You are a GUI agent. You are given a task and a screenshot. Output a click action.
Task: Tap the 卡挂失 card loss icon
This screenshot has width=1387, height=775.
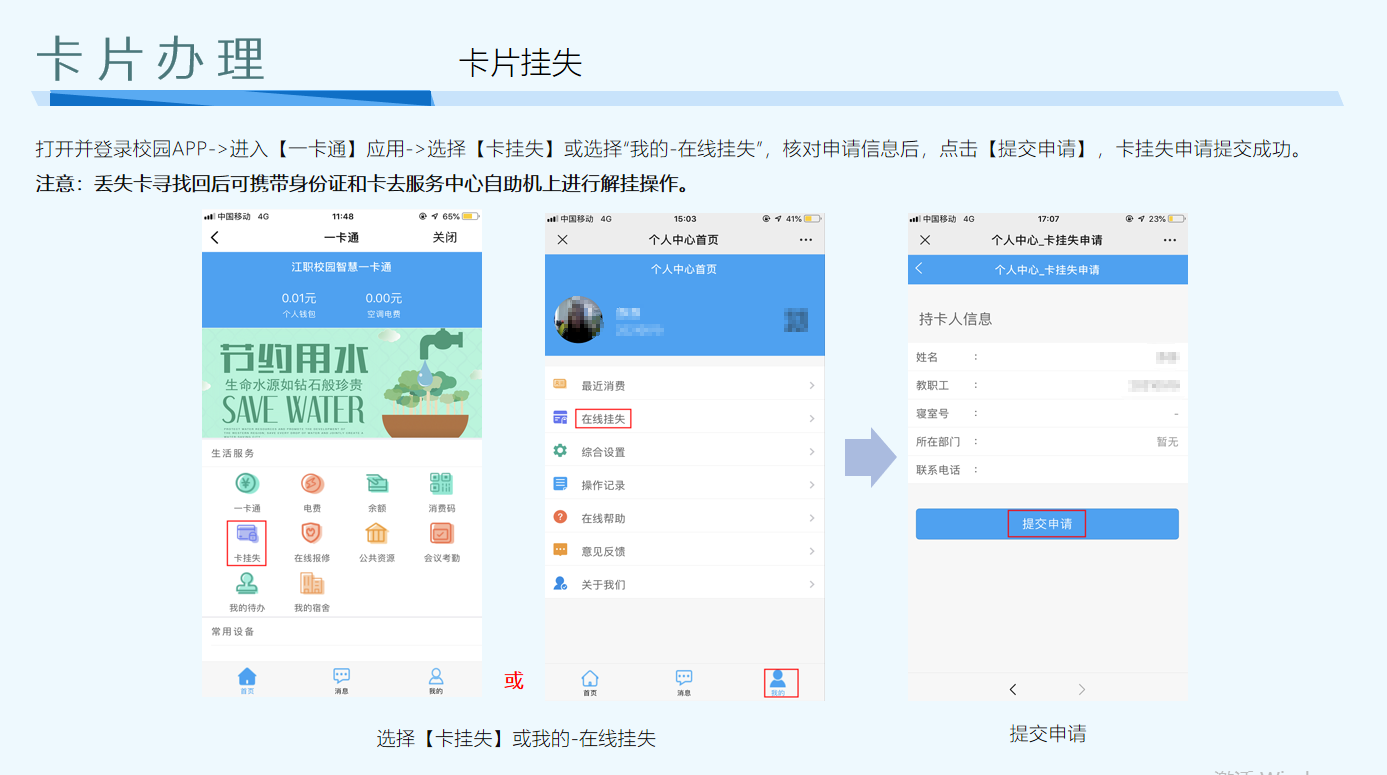pyautogui.click(x=246, y=536)
